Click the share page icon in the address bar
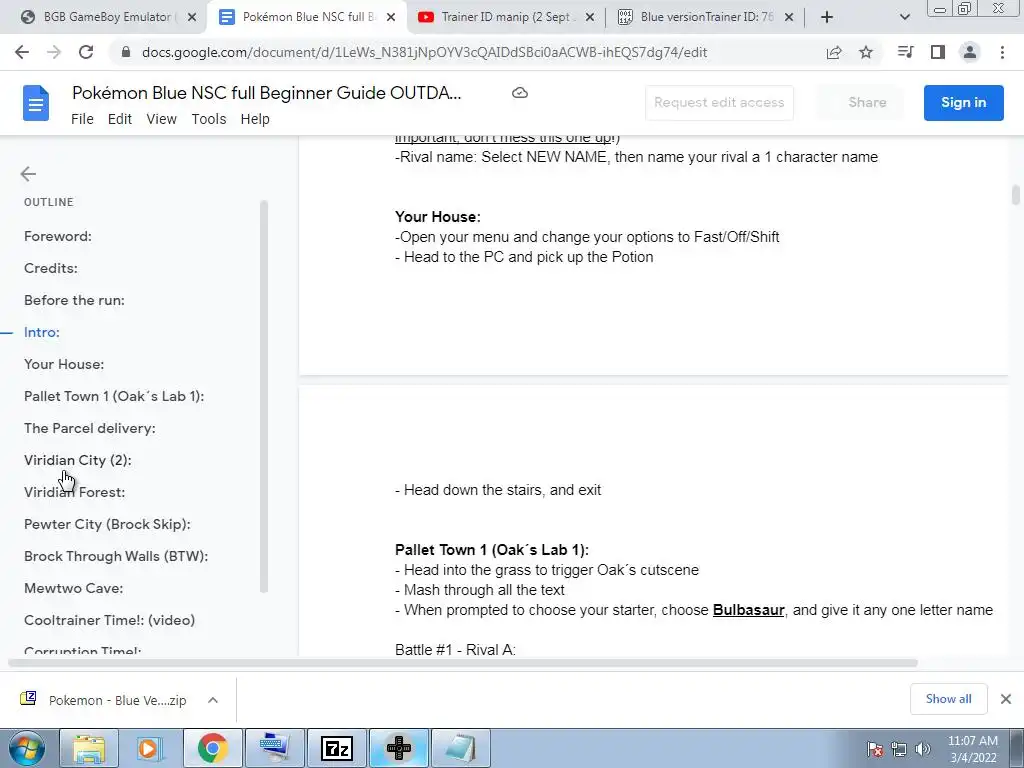This screenshot has width=1024, height=768. point(834,52)
